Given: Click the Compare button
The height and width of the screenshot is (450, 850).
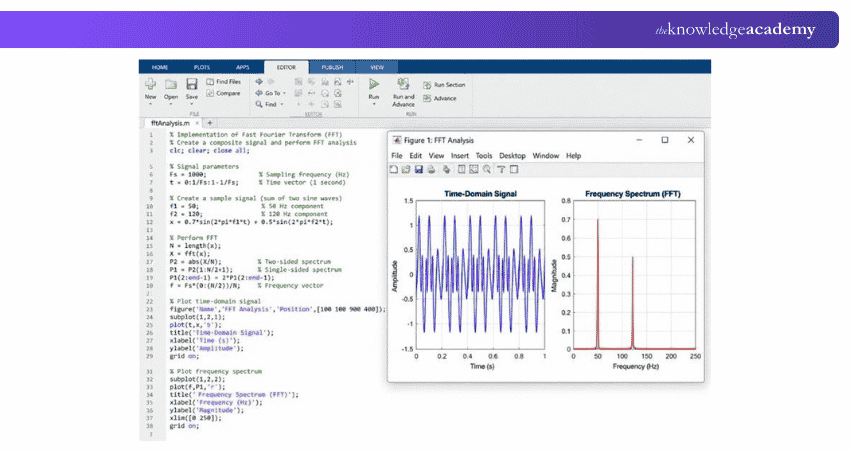Looking at the screenshot, I should click(223, 93).
